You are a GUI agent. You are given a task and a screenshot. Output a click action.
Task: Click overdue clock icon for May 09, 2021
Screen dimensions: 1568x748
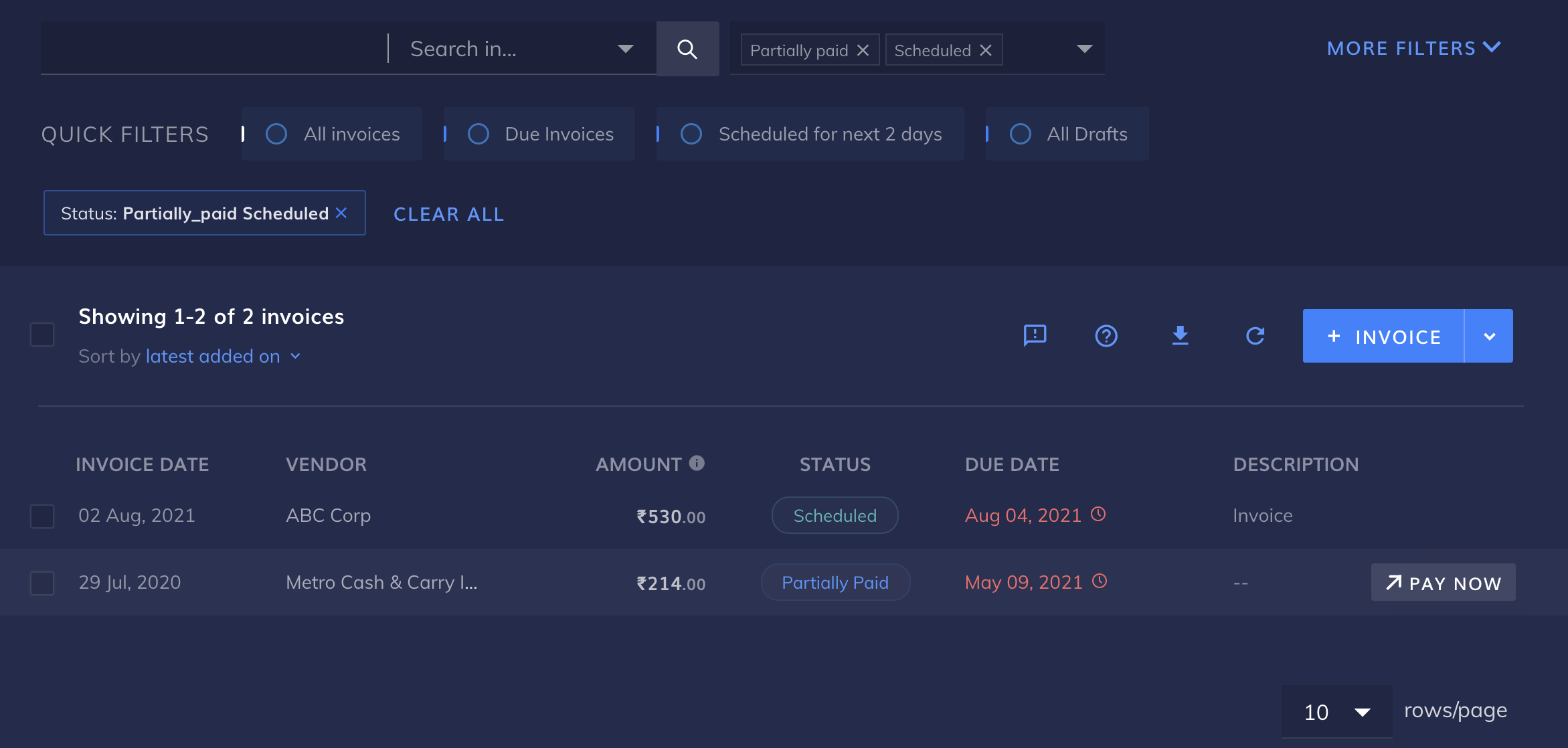[1100, 581]
